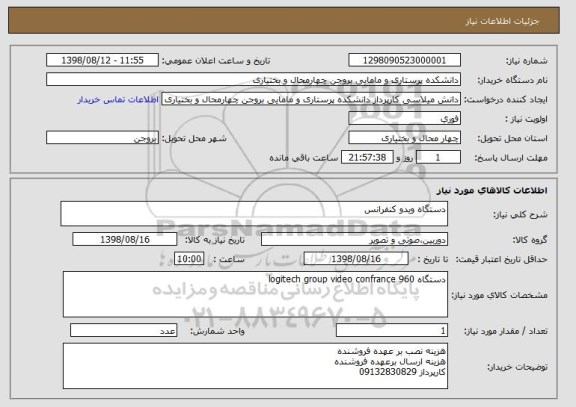Click the ساعت field showing 10:00
The width and height of the screenshot is (576, 407).
189,259
